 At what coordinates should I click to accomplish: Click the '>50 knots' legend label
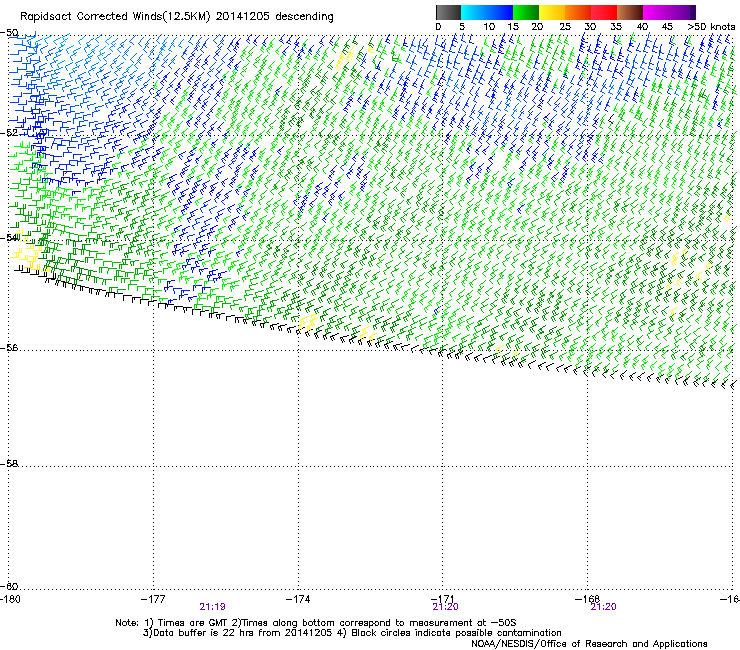pos(711,27)
